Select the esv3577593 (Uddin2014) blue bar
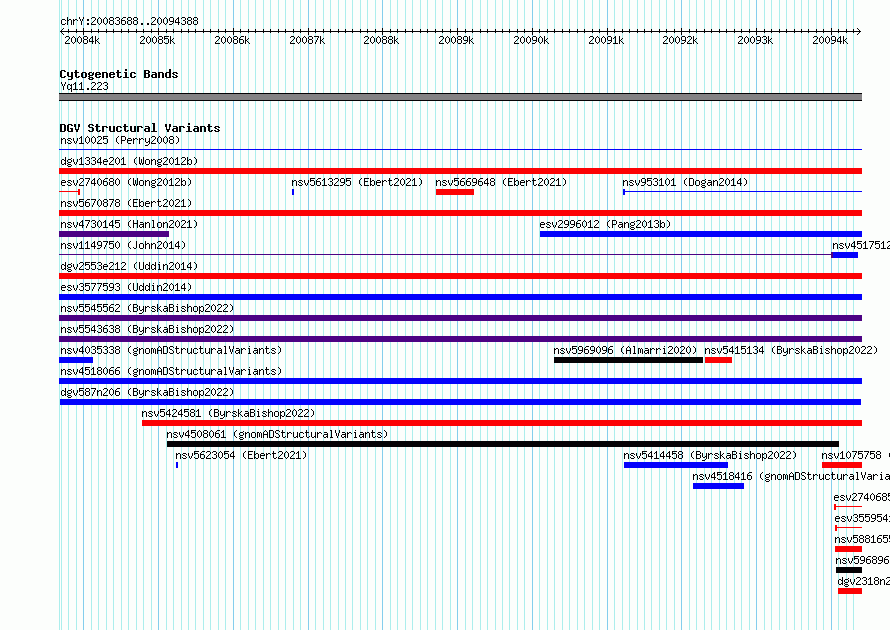890x630 pixels. tap(460, 297)
